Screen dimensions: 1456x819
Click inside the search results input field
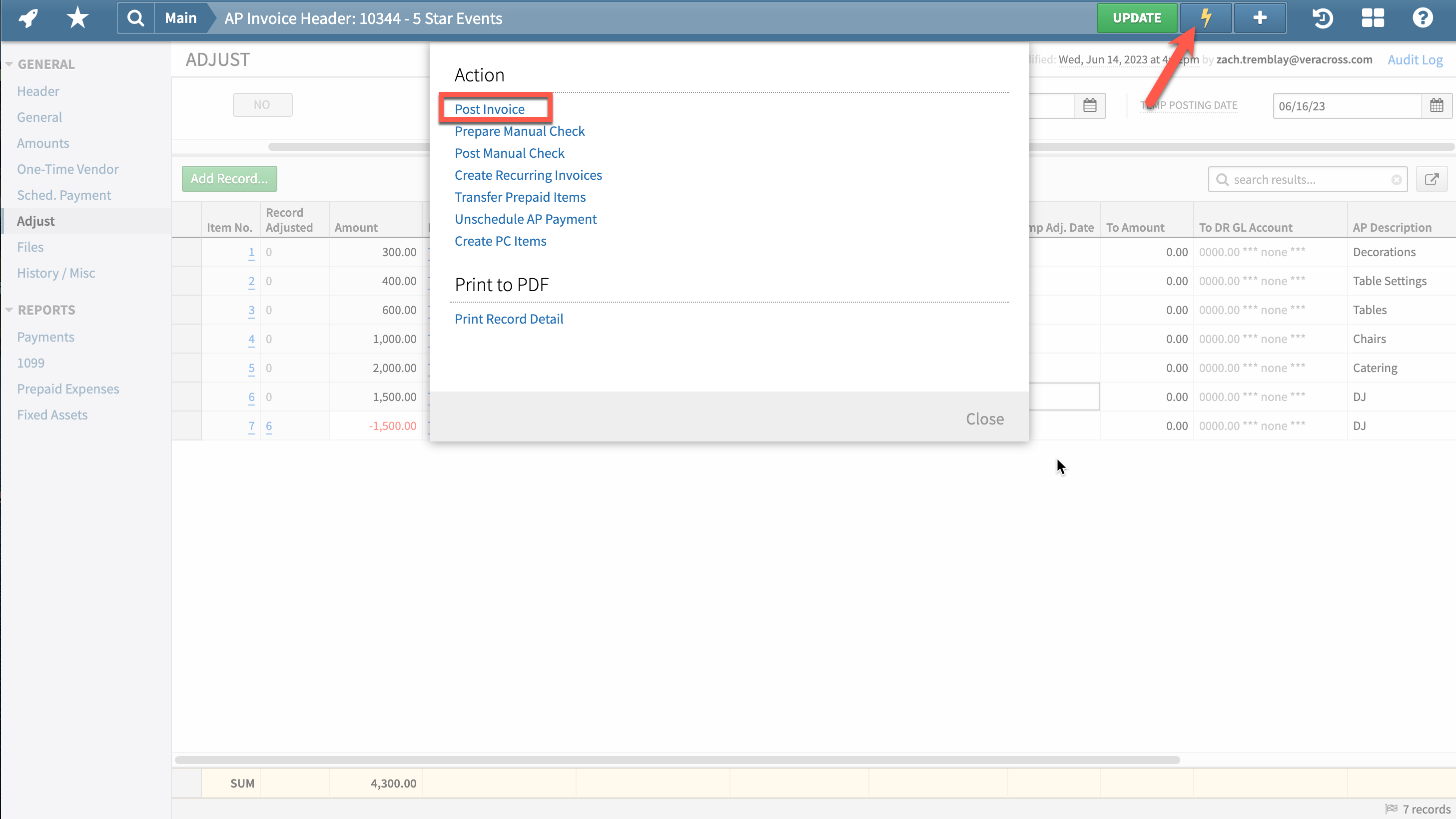tap(1306, 179)
